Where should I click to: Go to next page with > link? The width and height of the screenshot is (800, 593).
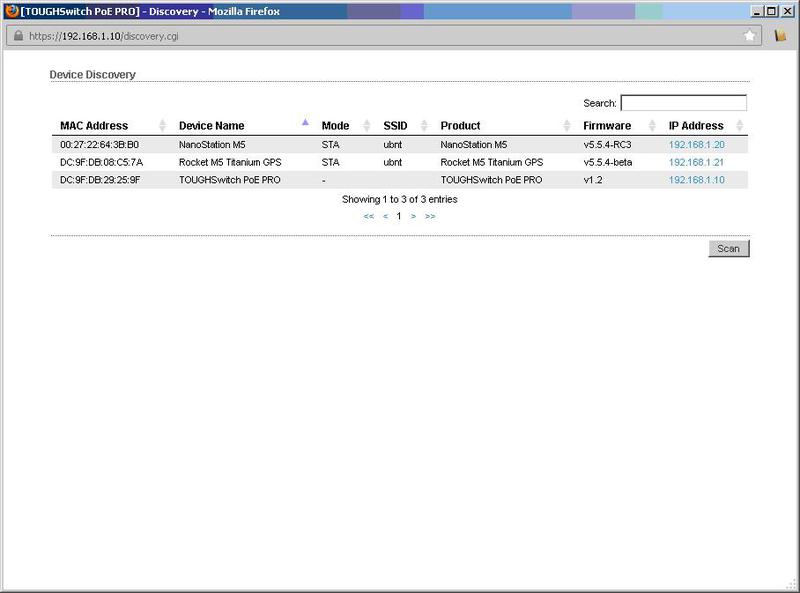pyautogui.click(x=413, y=216)
